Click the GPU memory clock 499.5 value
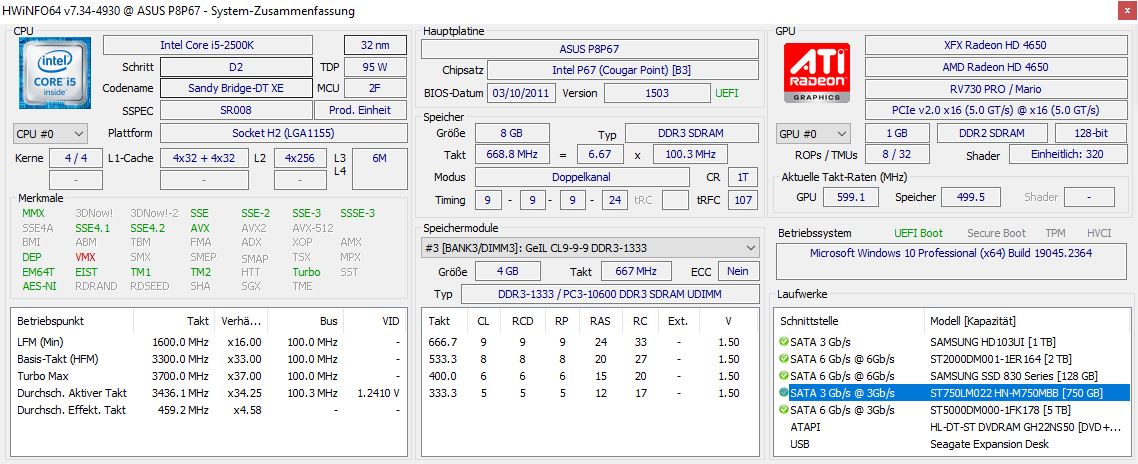 (x=970, y=197)
